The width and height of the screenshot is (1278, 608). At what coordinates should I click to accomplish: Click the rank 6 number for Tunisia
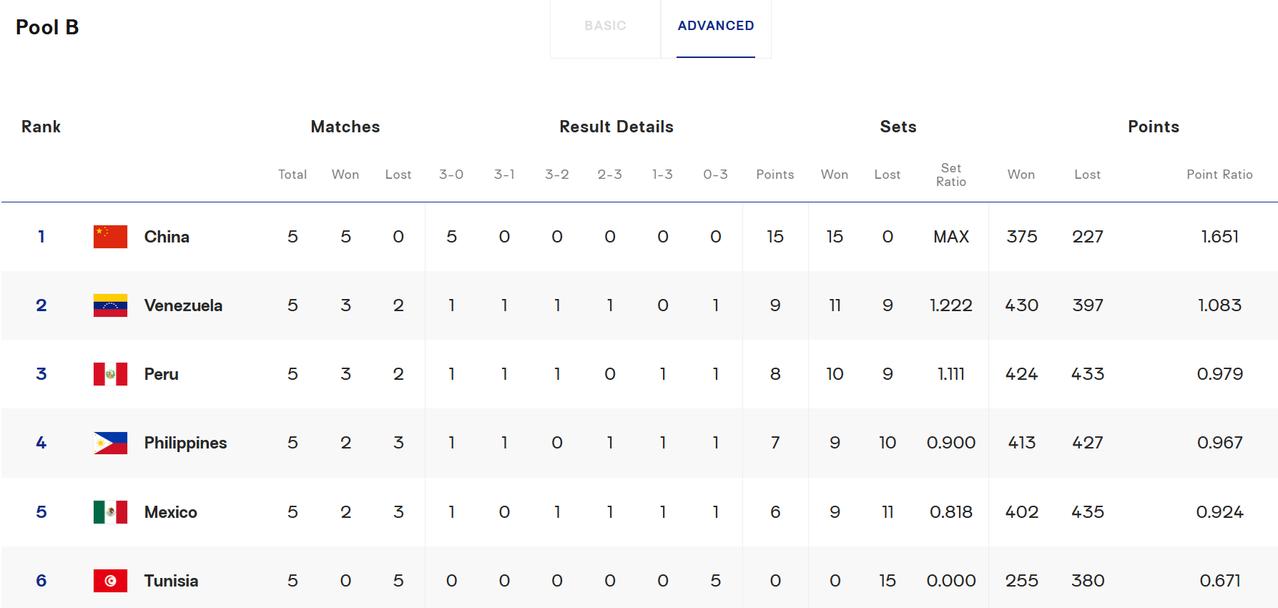coord(41,581)
